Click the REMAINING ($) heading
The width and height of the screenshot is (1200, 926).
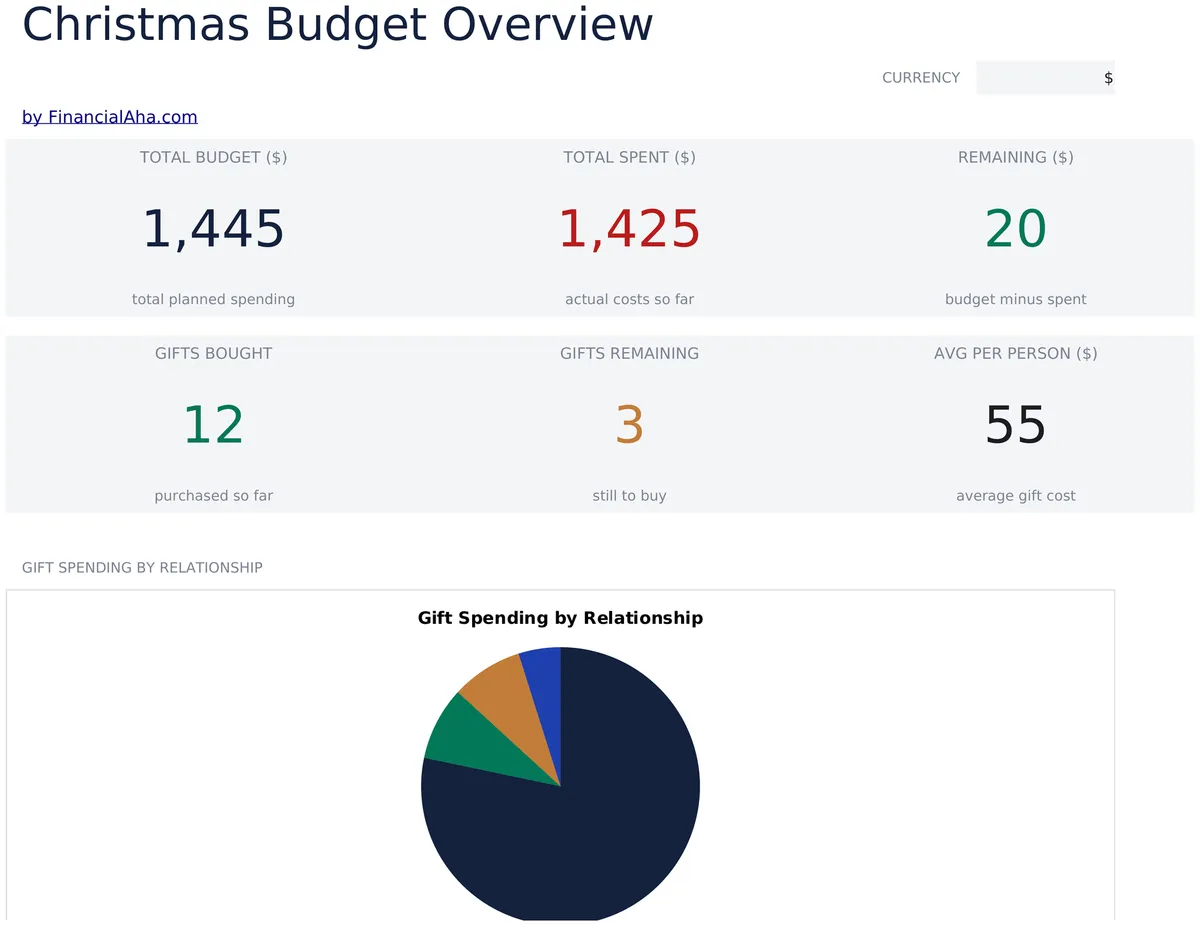1016,157
